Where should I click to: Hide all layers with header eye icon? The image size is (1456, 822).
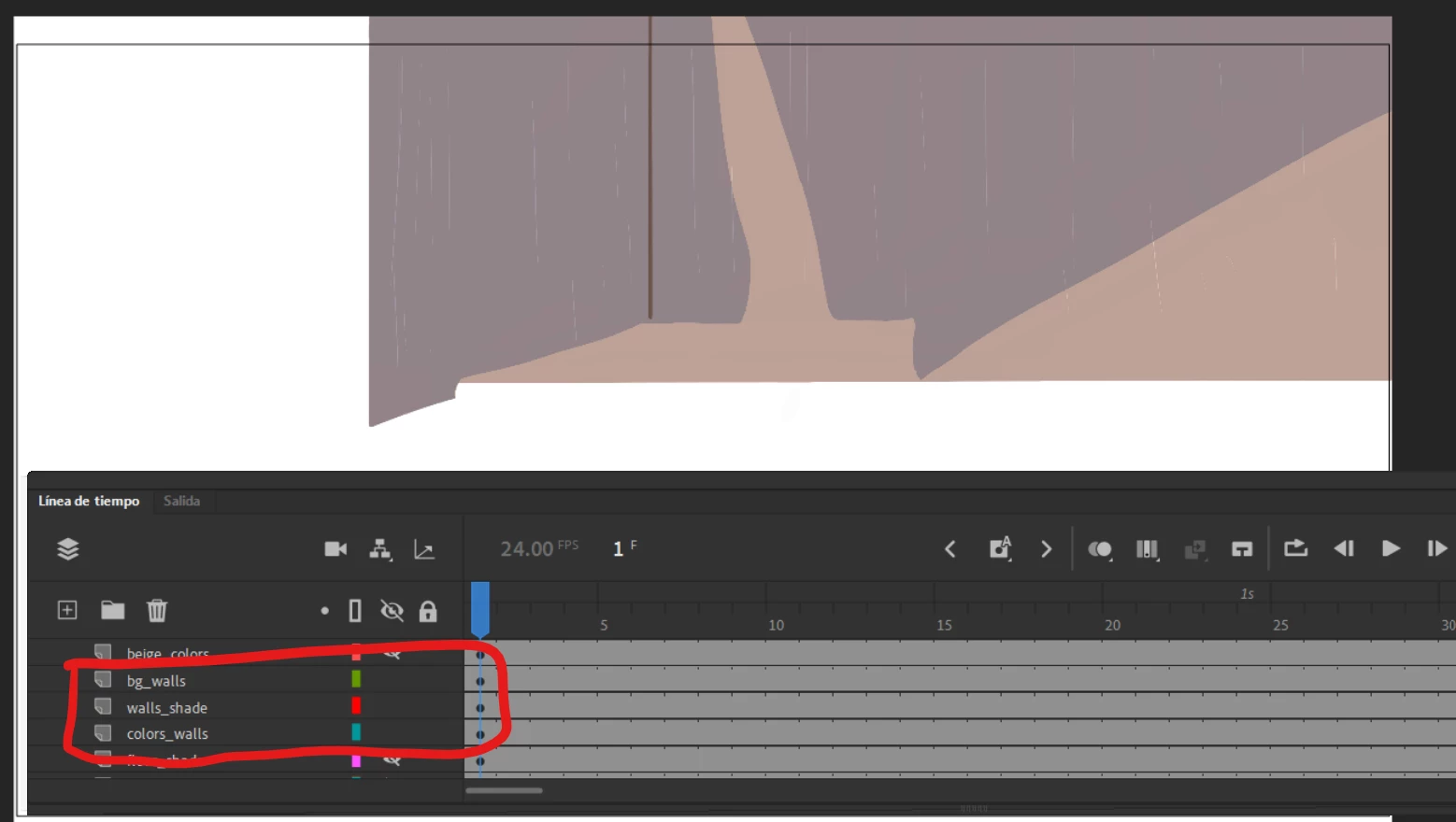point(392,611)
